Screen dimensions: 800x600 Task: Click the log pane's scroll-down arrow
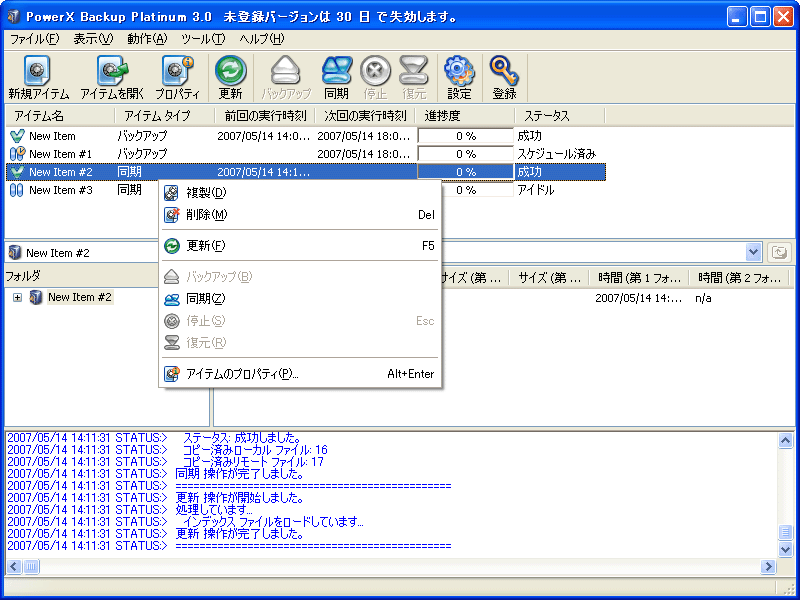786,549
